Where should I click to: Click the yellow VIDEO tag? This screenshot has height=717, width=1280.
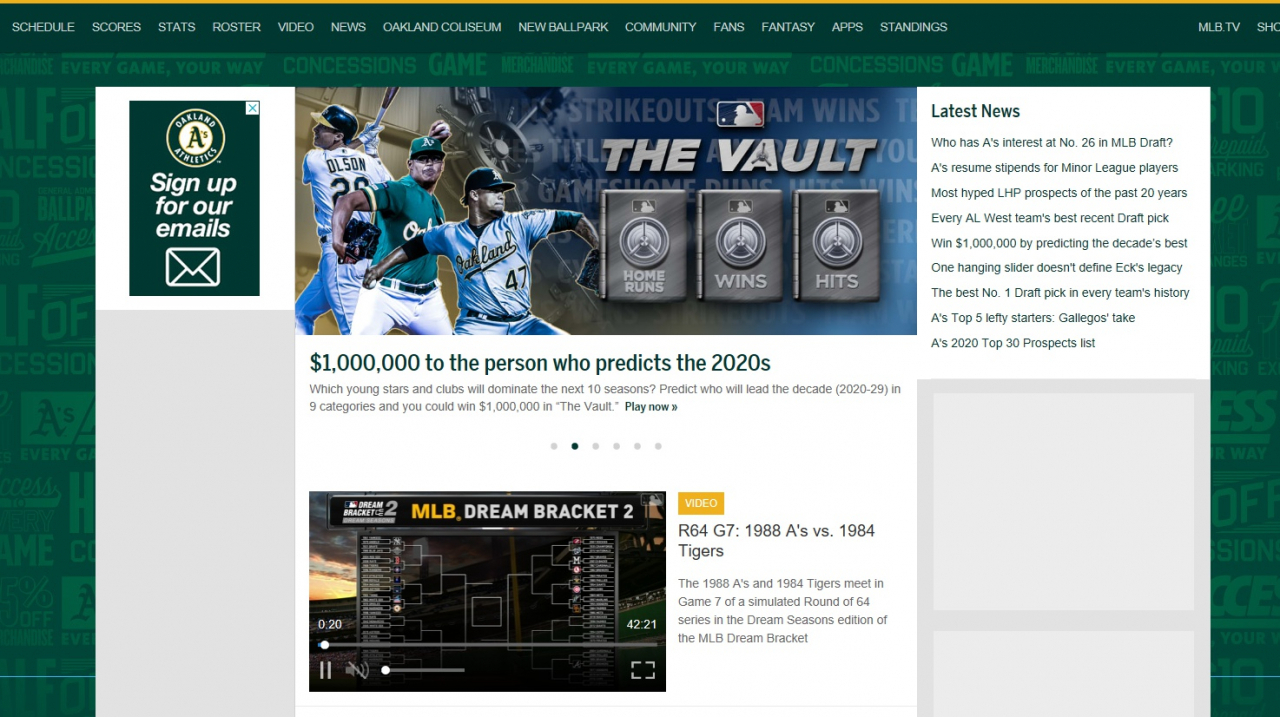coord(701,503)
